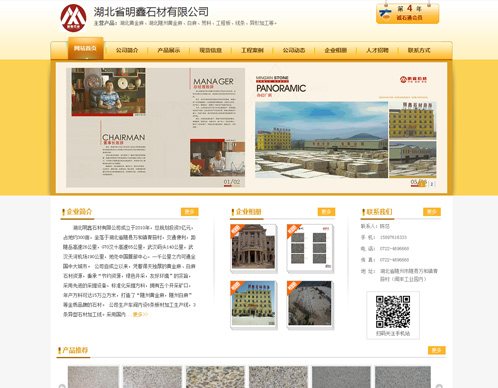498x388 pixels.
Task: Click the fifth product thumbnail in 产品推荐
Action: pos(341,377)
